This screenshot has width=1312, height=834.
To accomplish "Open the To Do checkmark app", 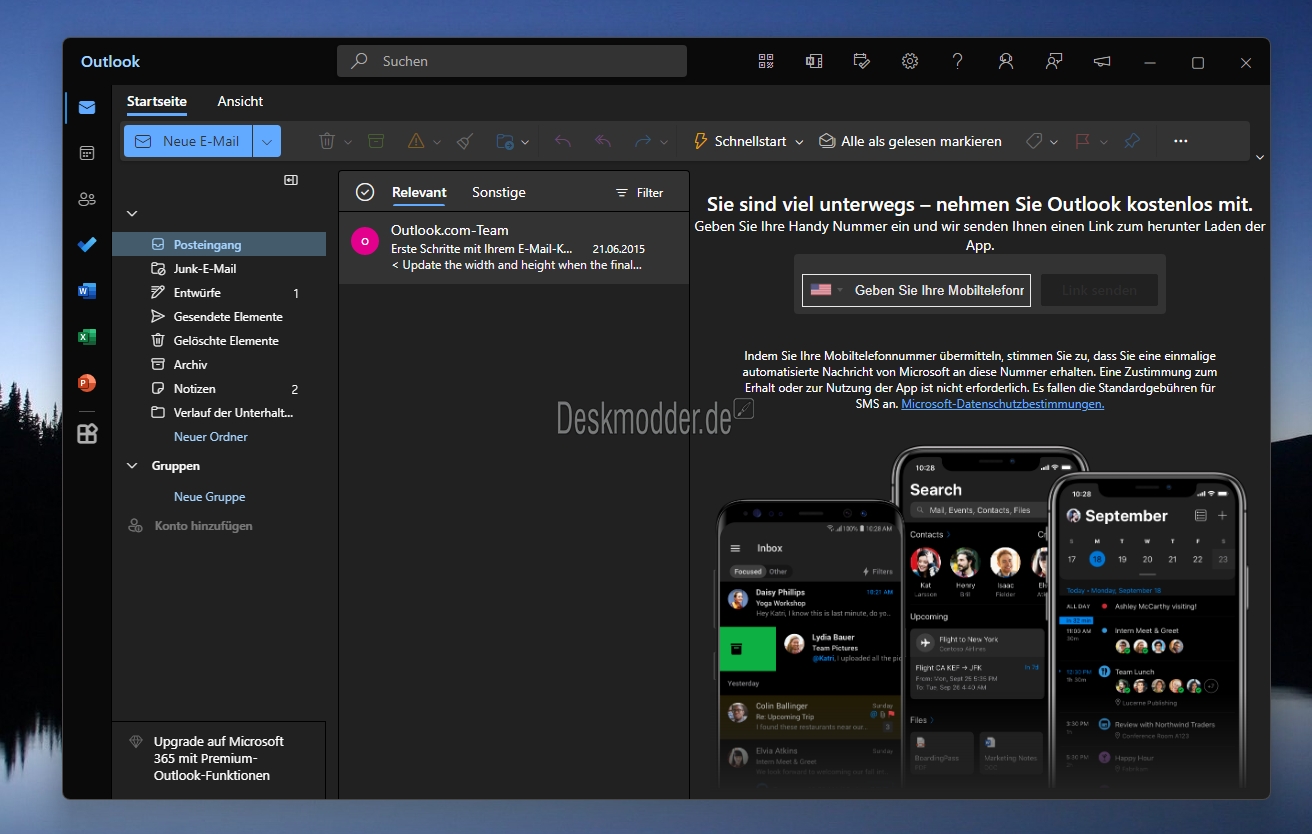I will [87, 244].
